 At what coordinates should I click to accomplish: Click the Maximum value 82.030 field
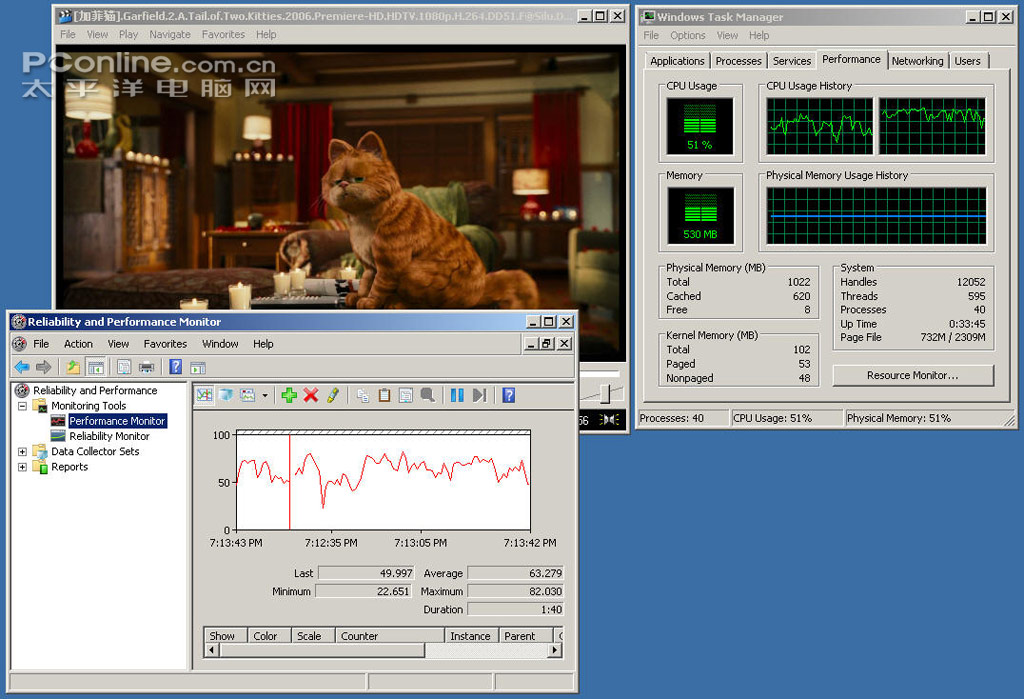pos(515,591)
